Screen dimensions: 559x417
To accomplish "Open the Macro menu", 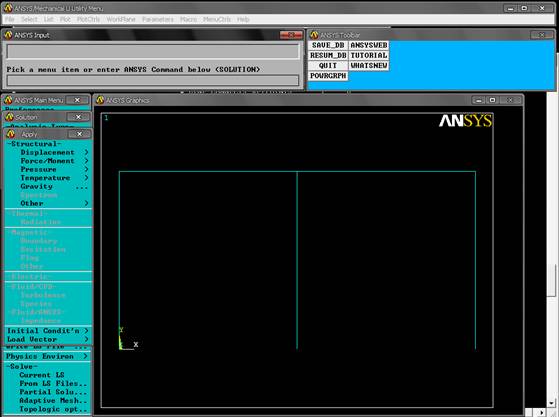I will tap(188, 19).
